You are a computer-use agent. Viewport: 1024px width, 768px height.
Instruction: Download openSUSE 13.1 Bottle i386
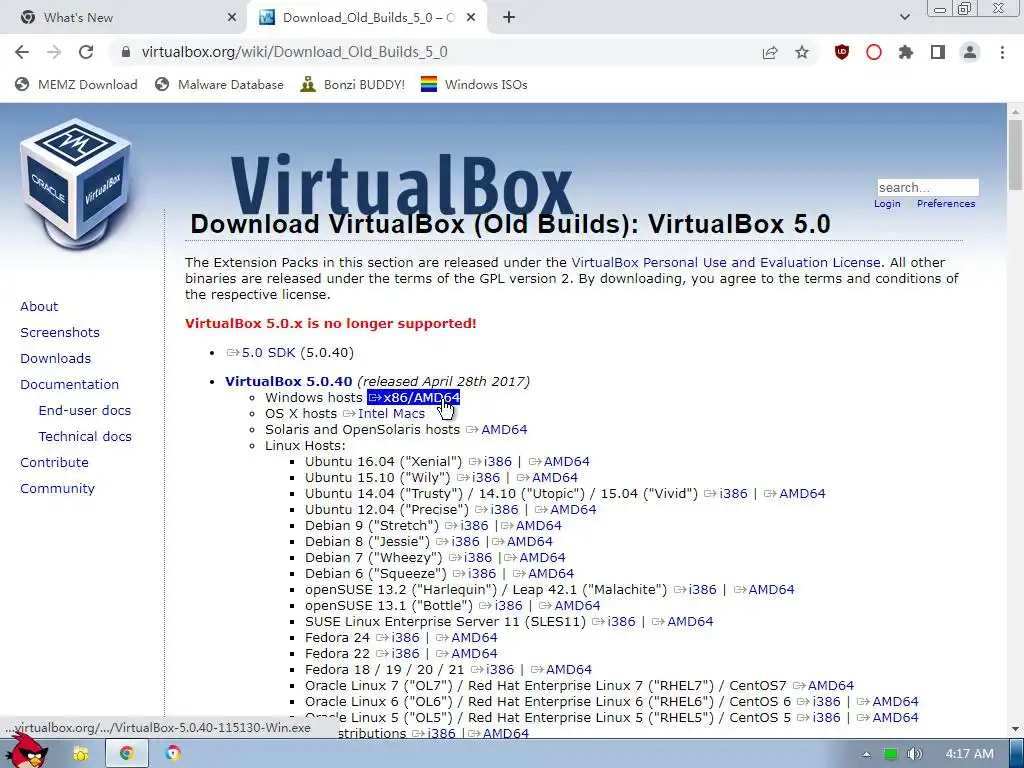pos(501,605)
